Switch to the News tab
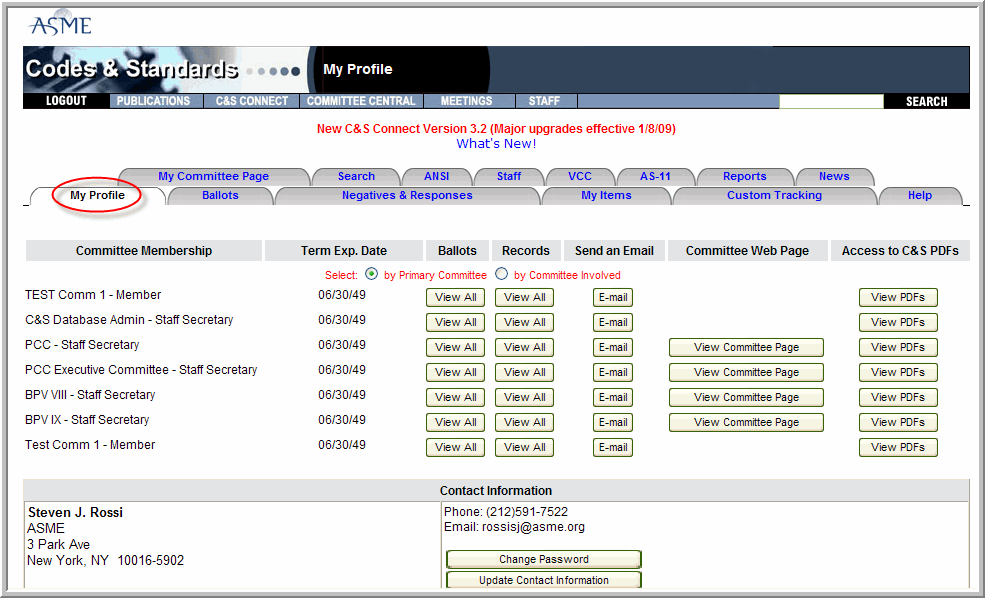The image size is (985, 598). point(834,177)
